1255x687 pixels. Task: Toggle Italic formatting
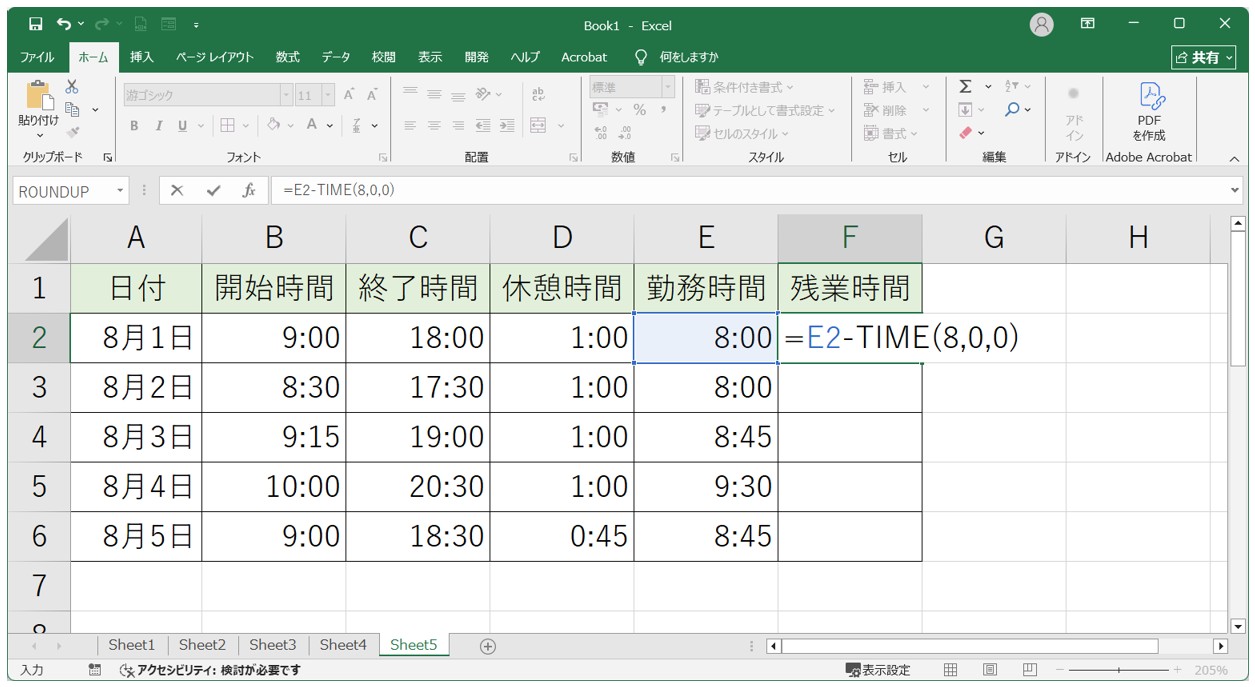point(158,125)
